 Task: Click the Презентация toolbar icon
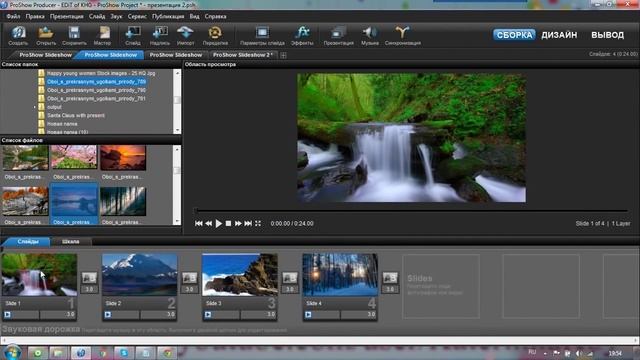tap(338, 35)
